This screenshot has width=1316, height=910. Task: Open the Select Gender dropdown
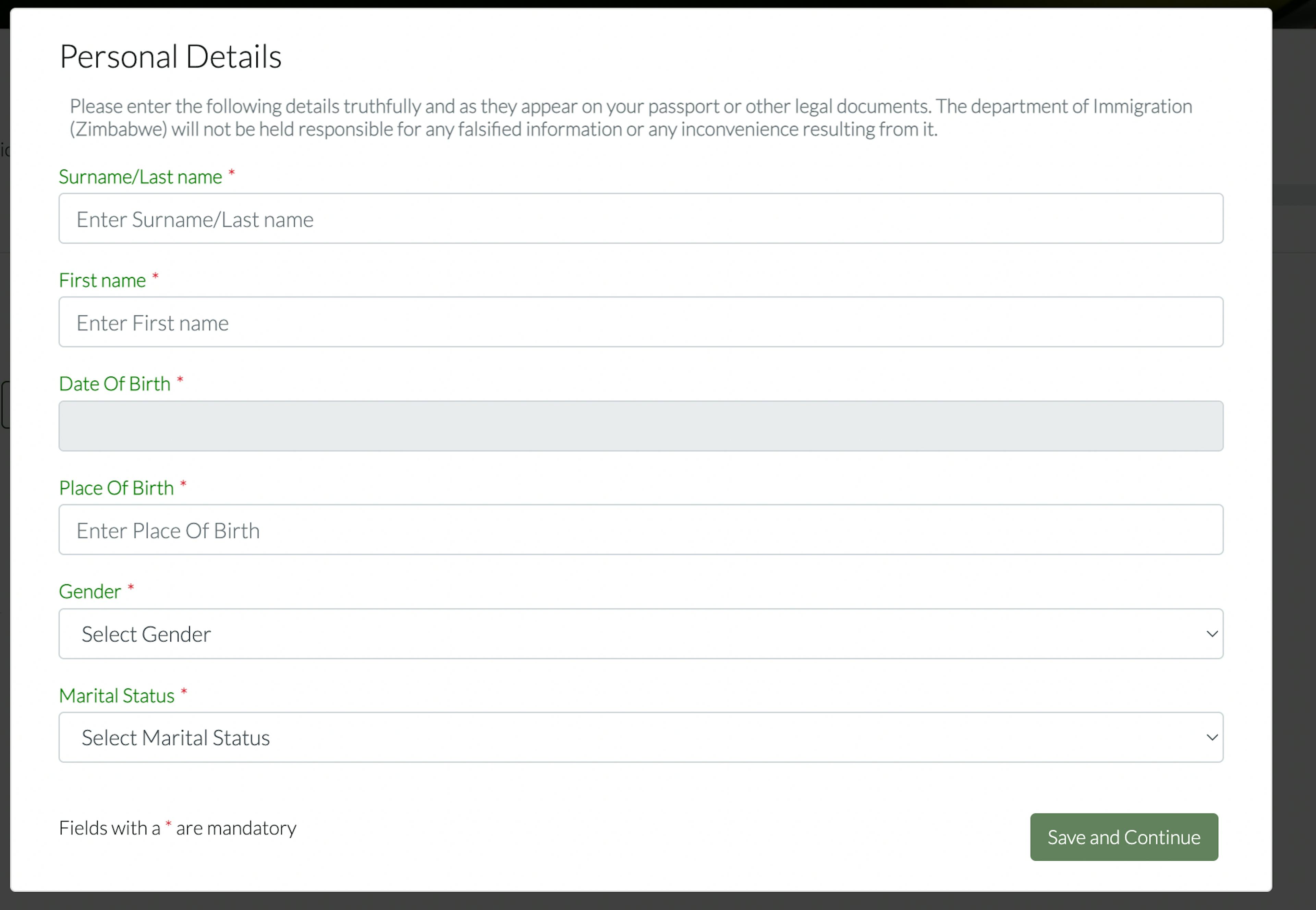click(641, 633)
